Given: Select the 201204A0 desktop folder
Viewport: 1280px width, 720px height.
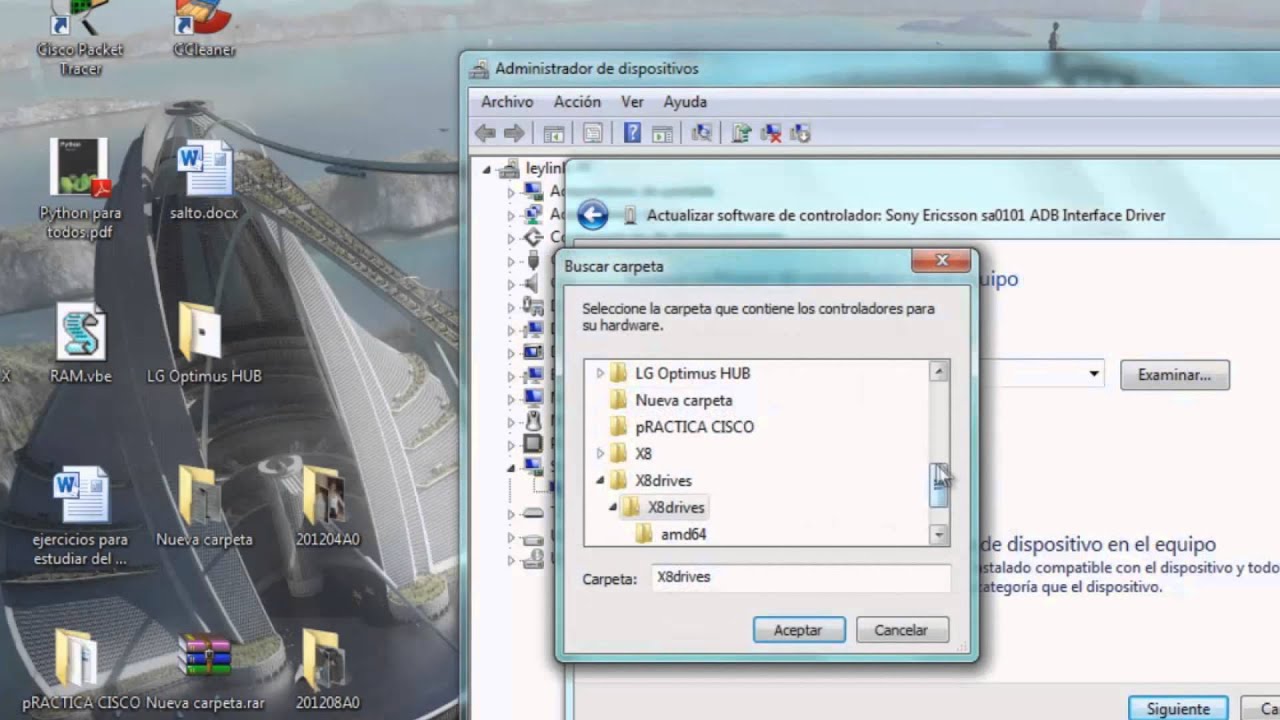Looking at the screenshot, I should pos(328,508).
